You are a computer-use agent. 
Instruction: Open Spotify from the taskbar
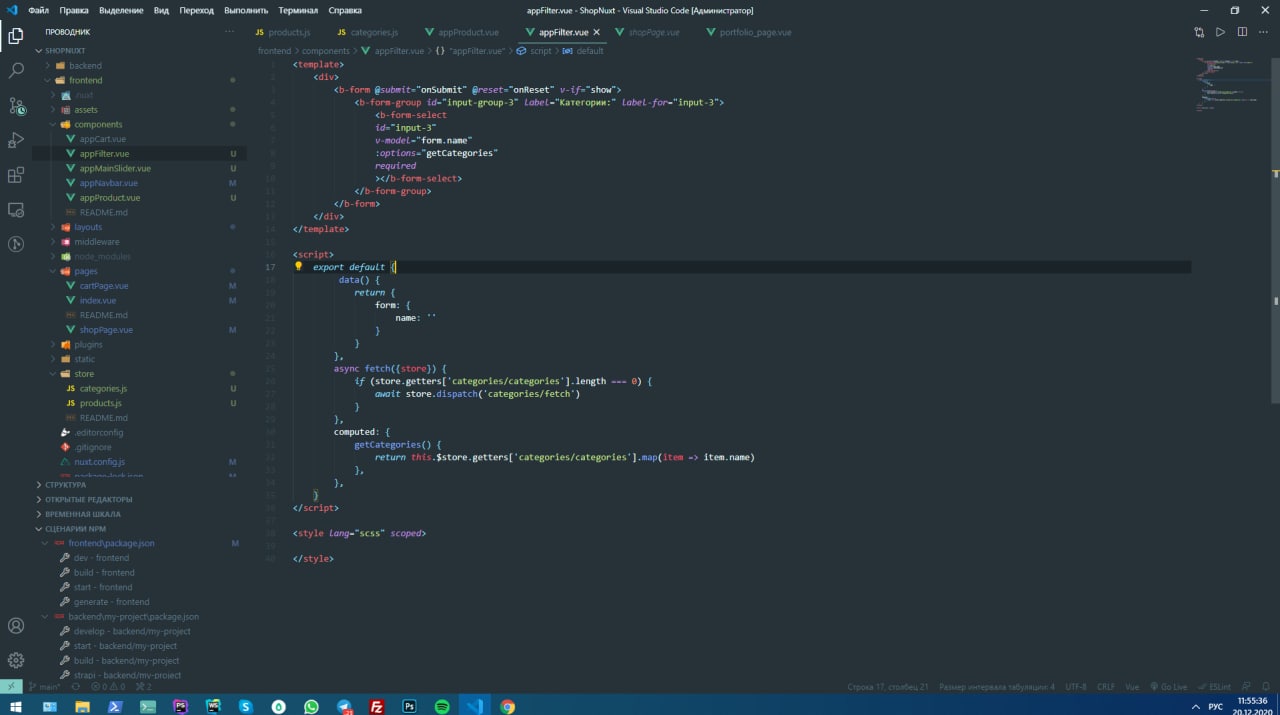coord(442,706)
